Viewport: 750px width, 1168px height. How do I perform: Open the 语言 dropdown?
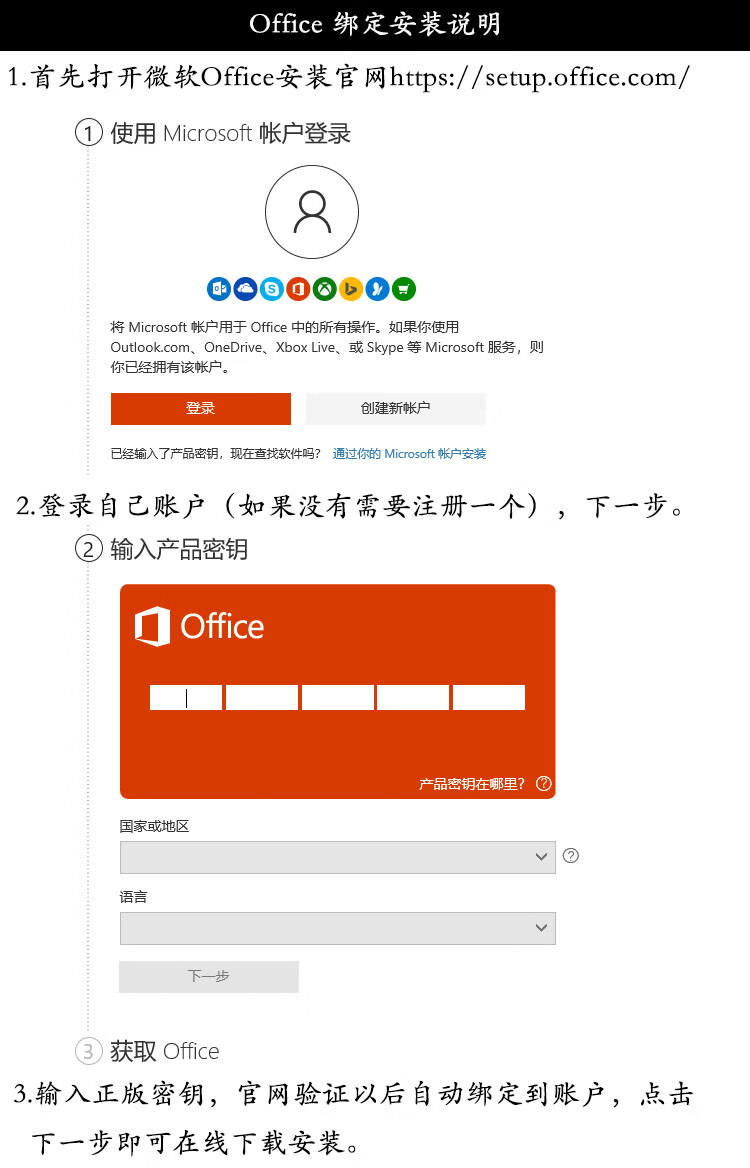[337, 928]
